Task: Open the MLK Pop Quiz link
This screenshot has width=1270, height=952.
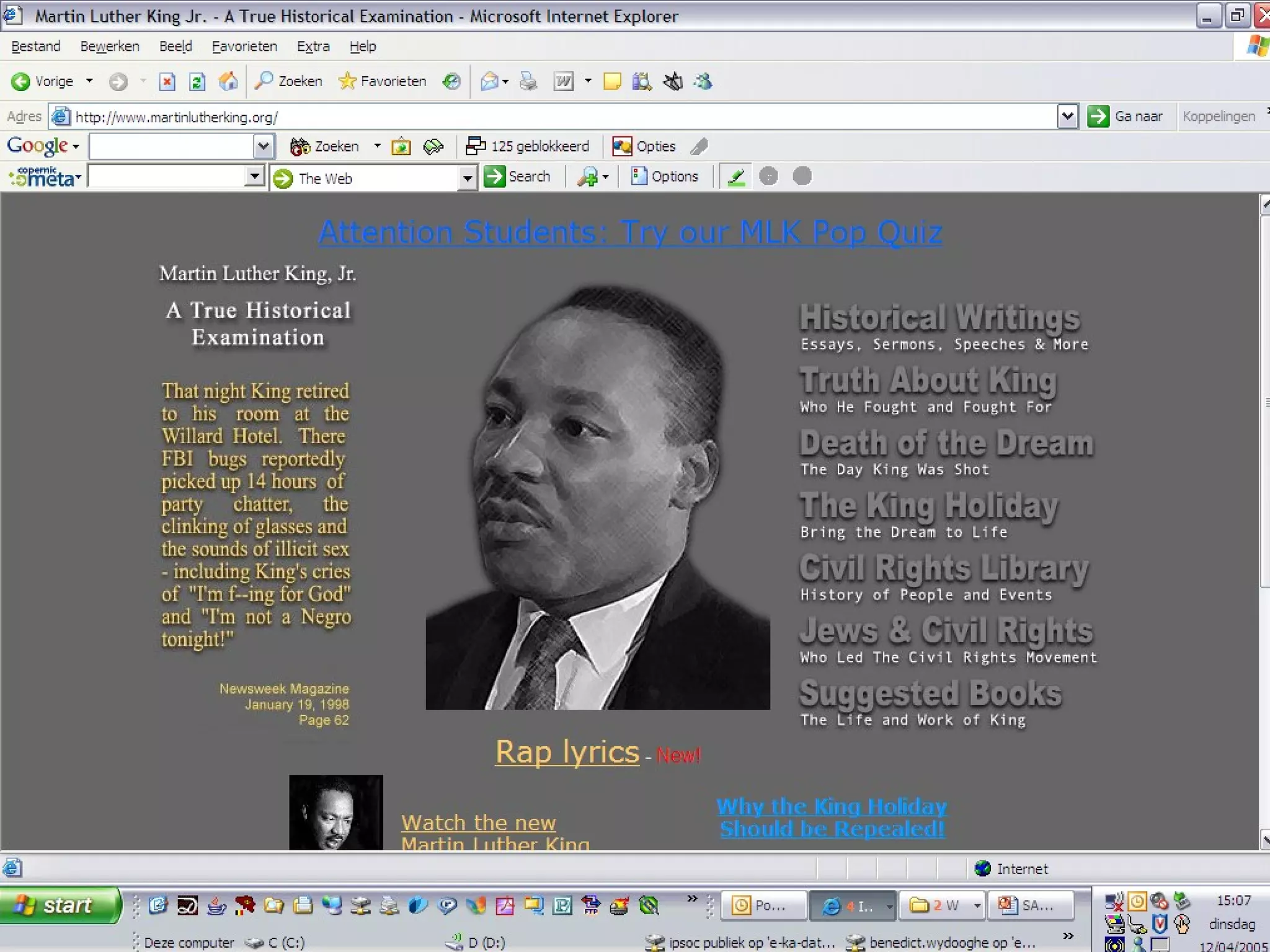Action: coord(630,232)
